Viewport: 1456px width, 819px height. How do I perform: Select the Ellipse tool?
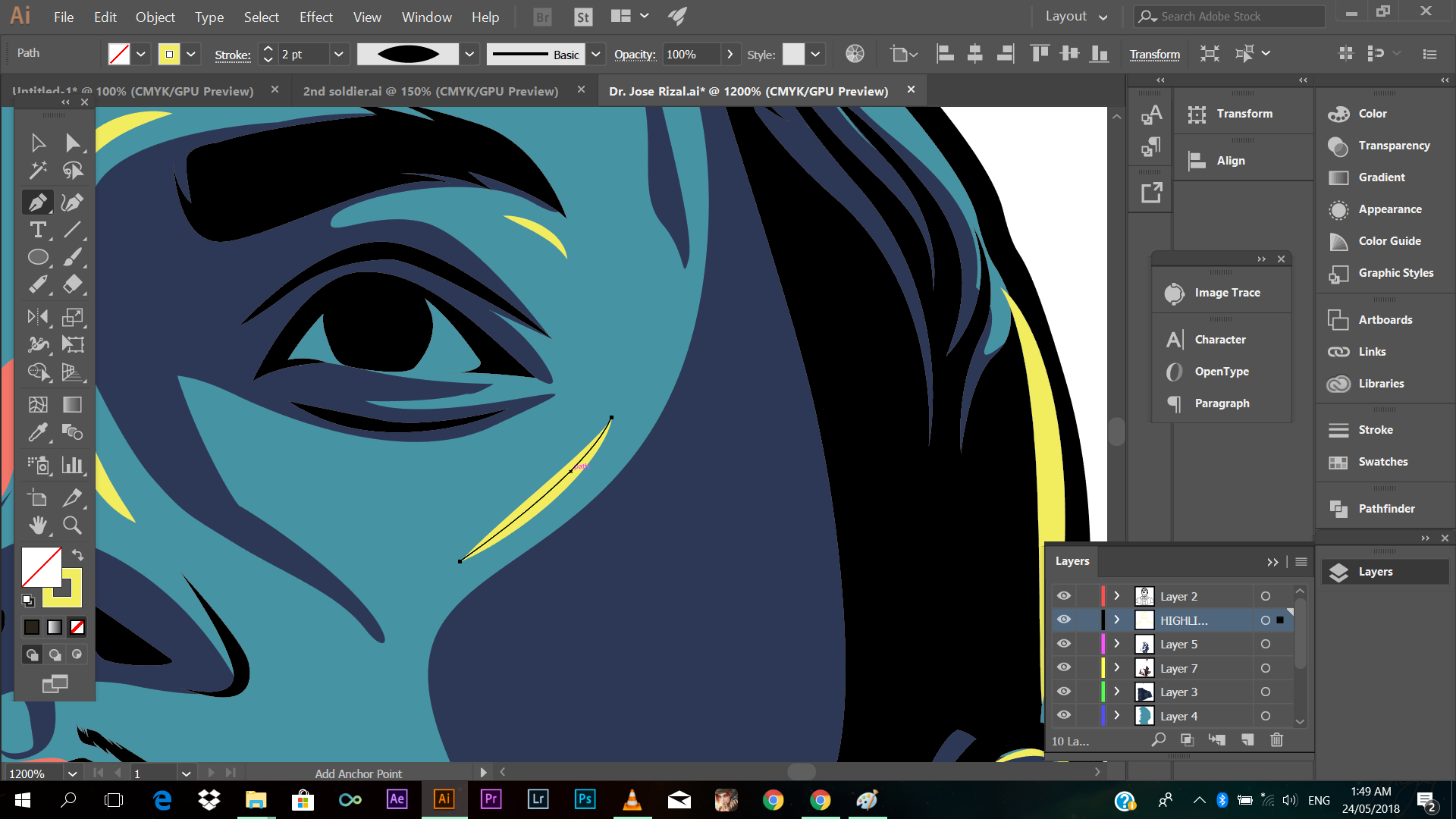pos(38,257)
